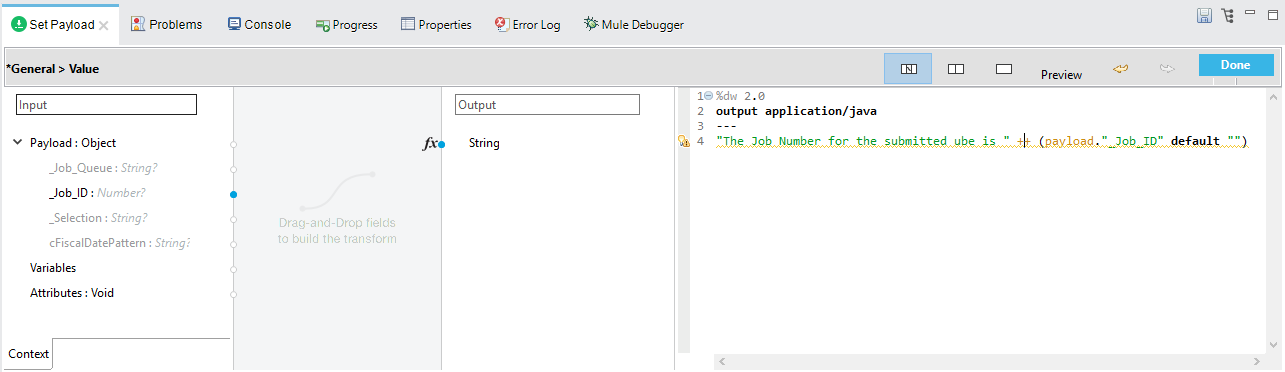Click the _Job_ID mapping connector dot

233,194
